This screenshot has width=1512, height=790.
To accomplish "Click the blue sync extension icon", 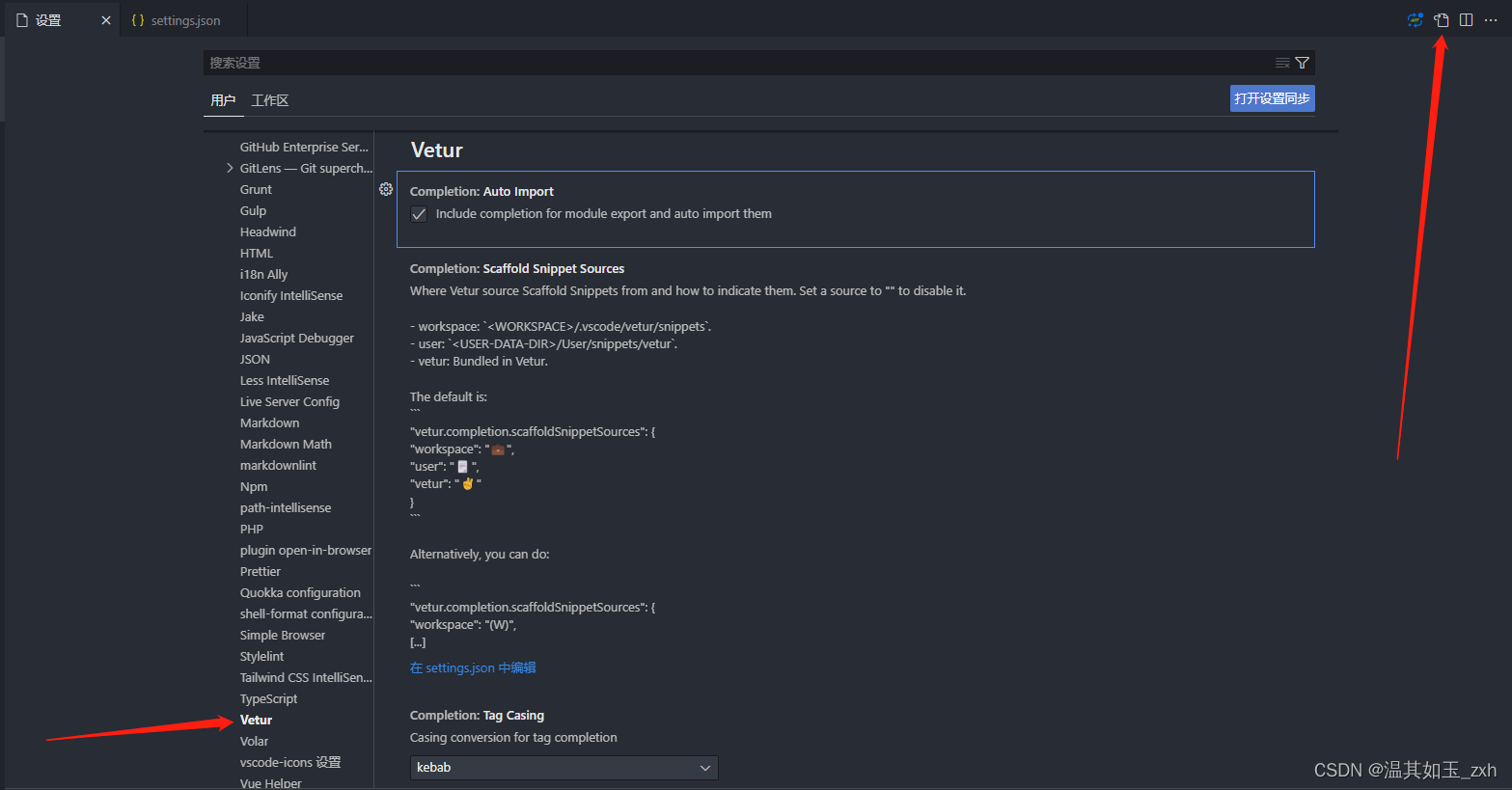I will 1415,20.
